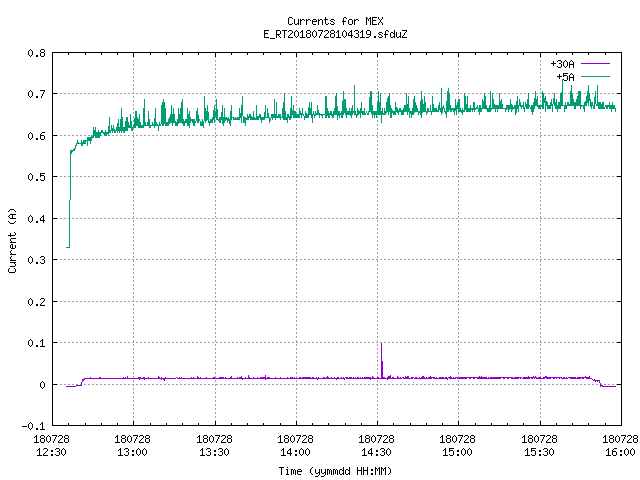Select the filename text E_RT20180728104319.sfduZ

point(335,34)
